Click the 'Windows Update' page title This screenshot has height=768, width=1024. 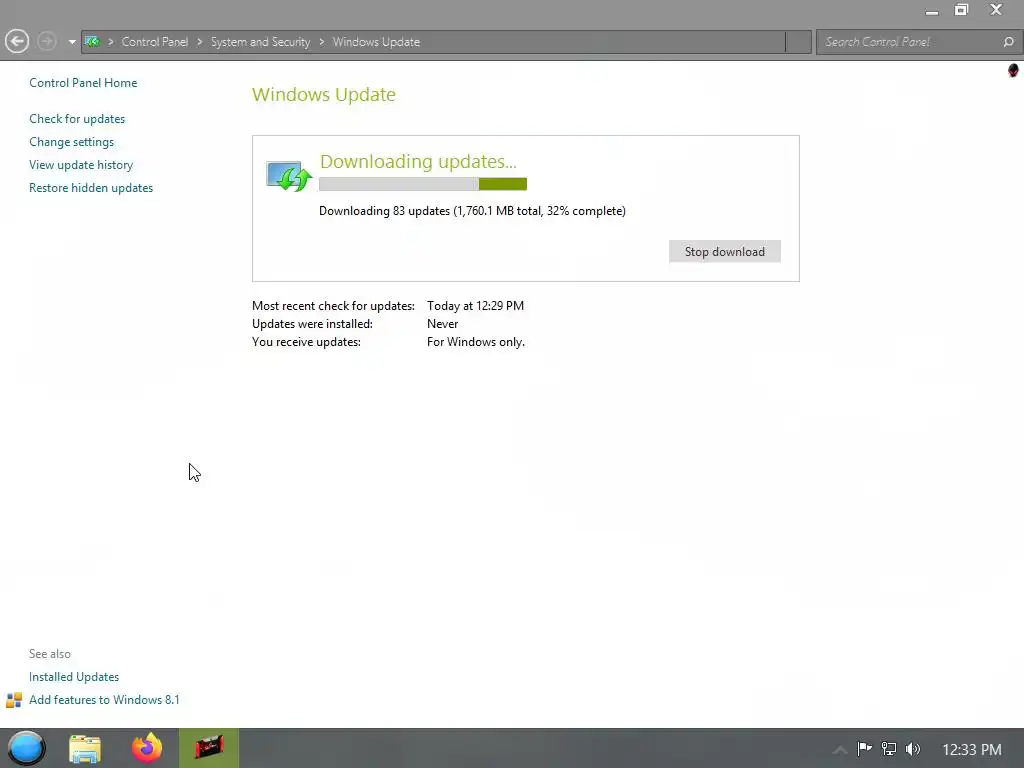324,94
